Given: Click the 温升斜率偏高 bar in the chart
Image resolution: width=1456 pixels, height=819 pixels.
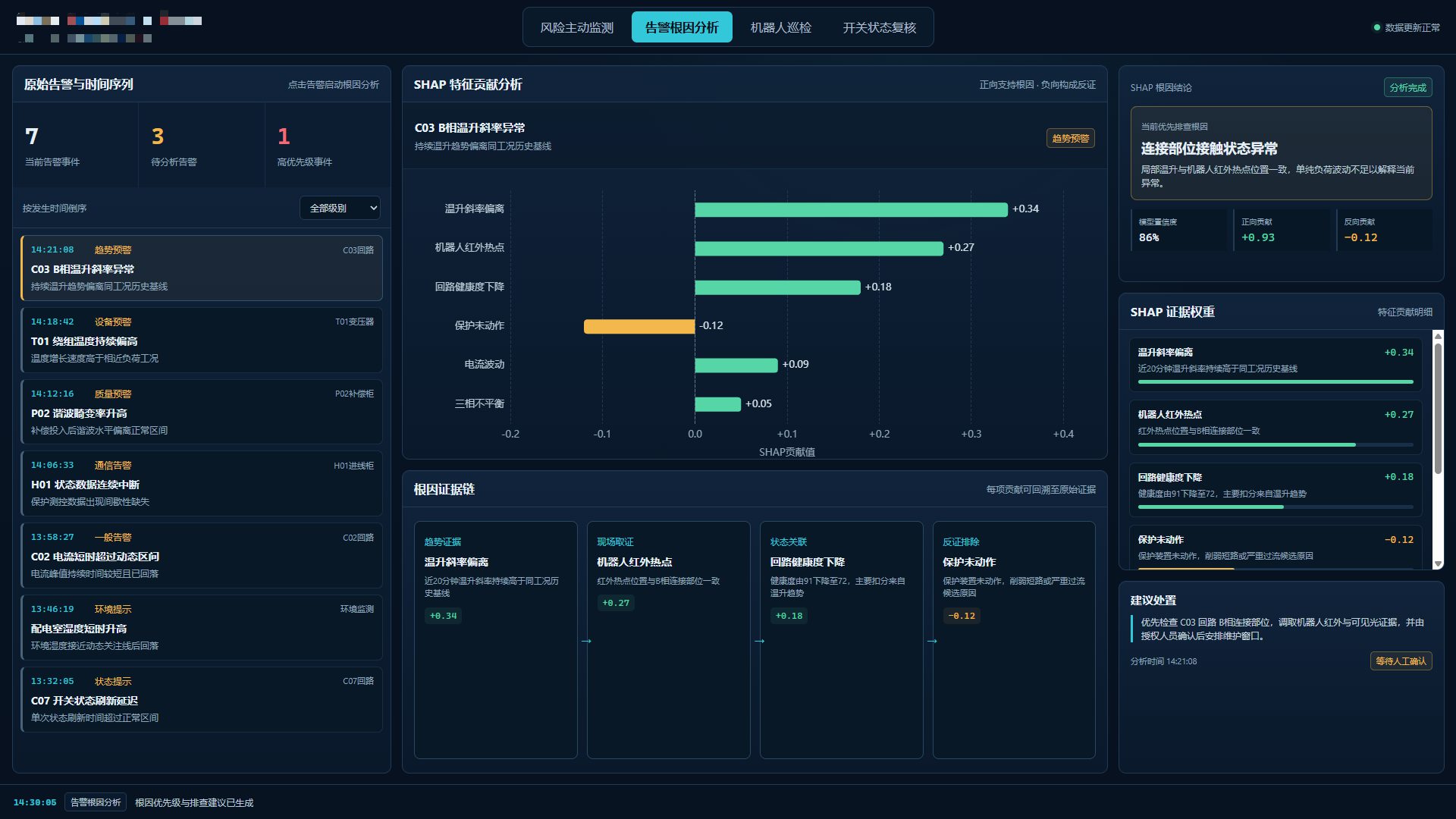Looking at the screenshot, I should 851,209.
